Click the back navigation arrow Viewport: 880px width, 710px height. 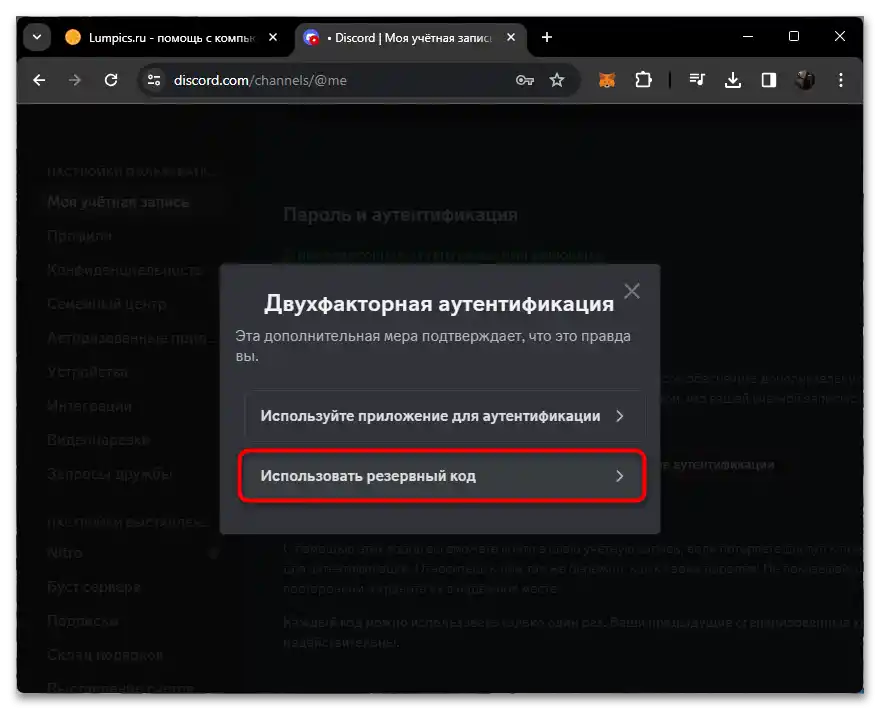(x=39, y=80)
